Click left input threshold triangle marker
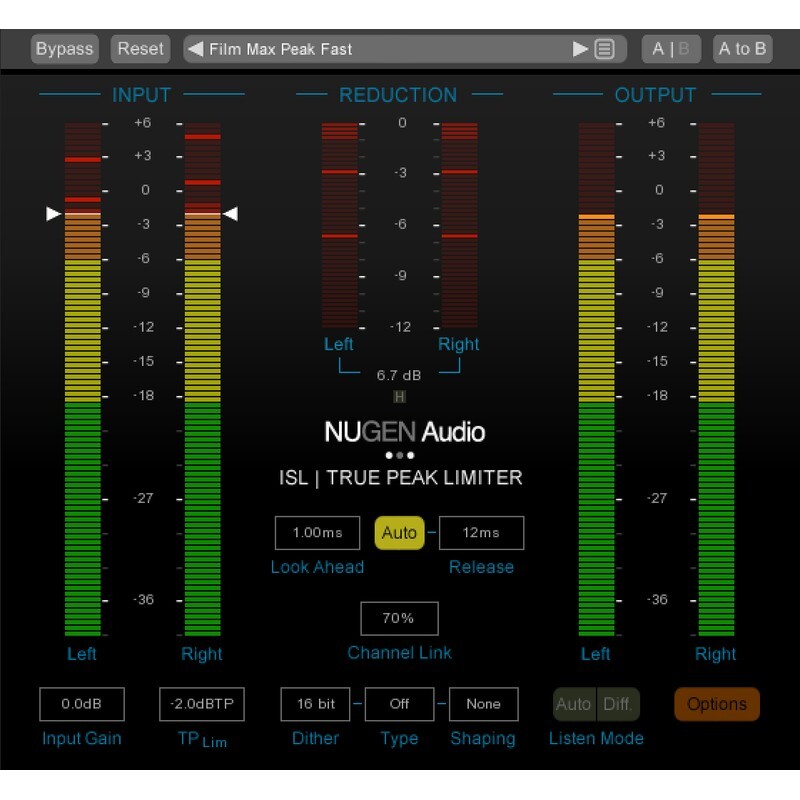This screenshot has width=800, height=800. [x=54, y=213]
